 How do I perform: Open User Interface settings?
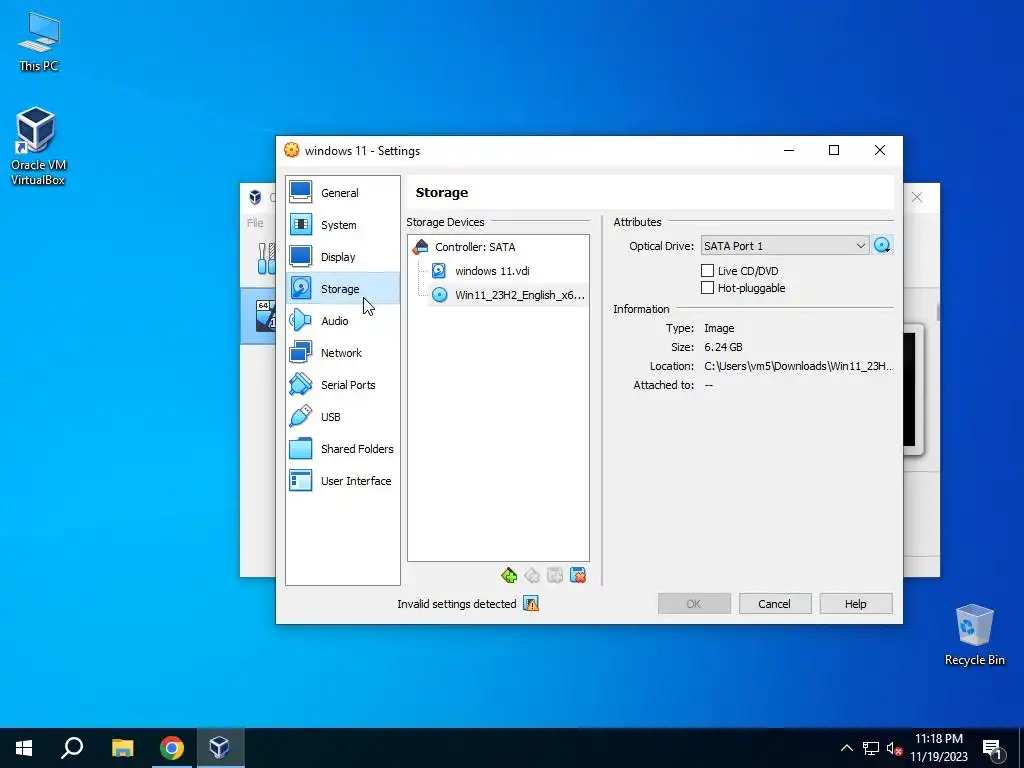click(x=342, y=481)
